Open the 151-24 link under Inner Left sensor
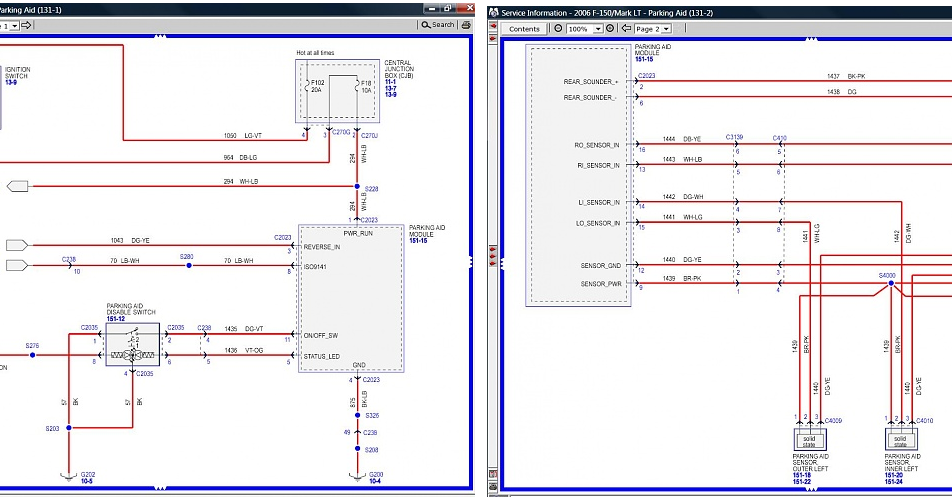Viewport: 952px width, 500px height. (x=894, y=482)
